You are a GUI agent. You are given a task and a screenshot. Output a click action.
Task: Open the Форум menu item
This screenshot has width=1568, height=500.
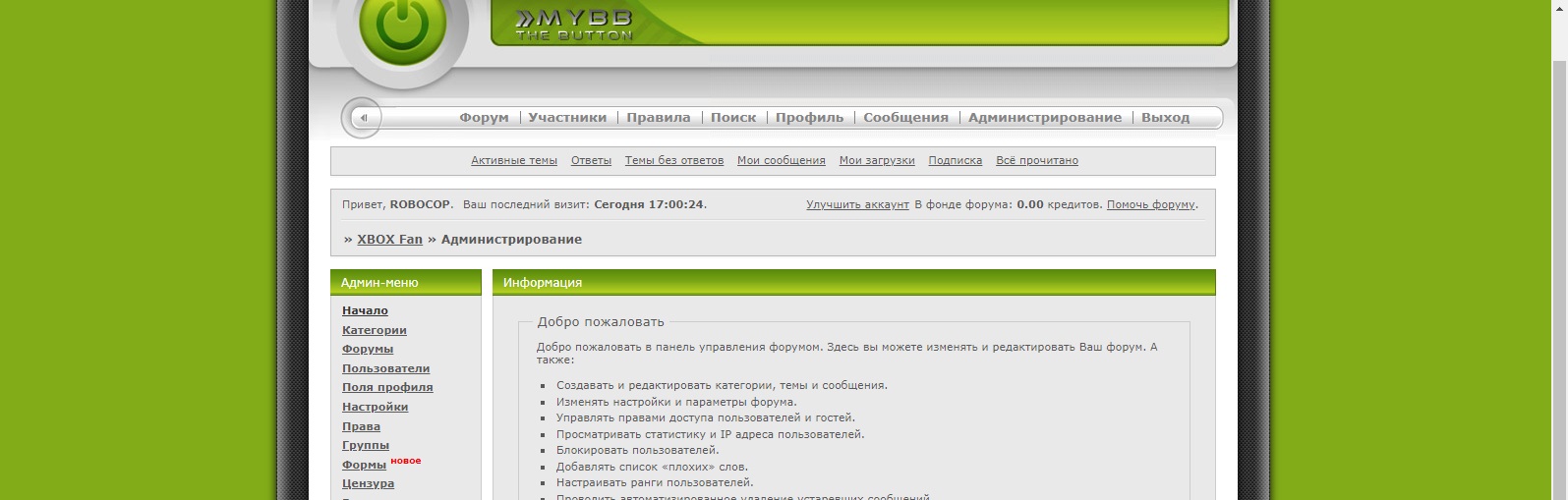click(x=484, y=118)
